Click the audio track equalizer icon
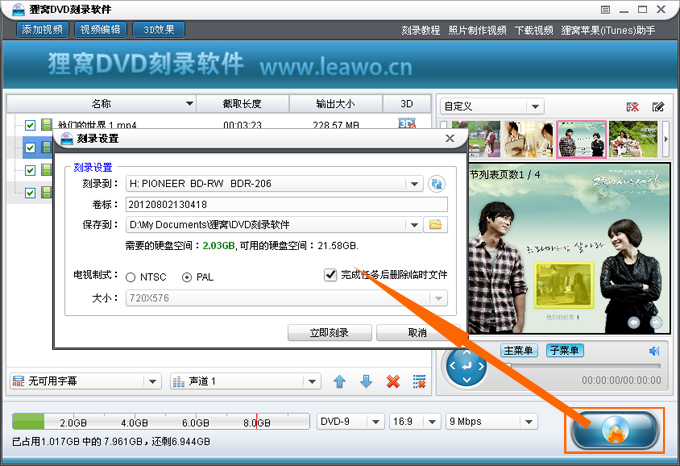The image size is (680, 466). pyautogui.click(x=179, y=381)
